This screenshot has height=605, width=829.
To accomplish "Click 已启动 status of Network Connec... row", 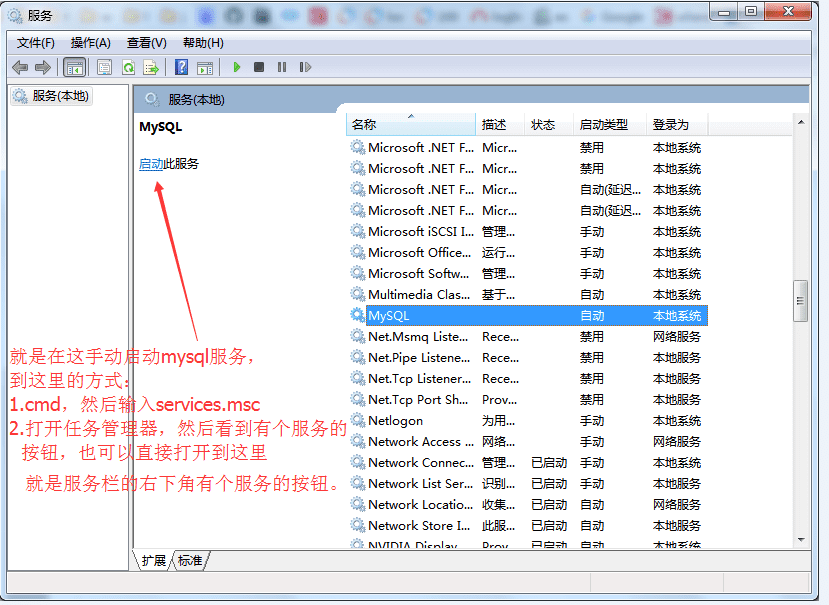I will click(x=549, y=463).
